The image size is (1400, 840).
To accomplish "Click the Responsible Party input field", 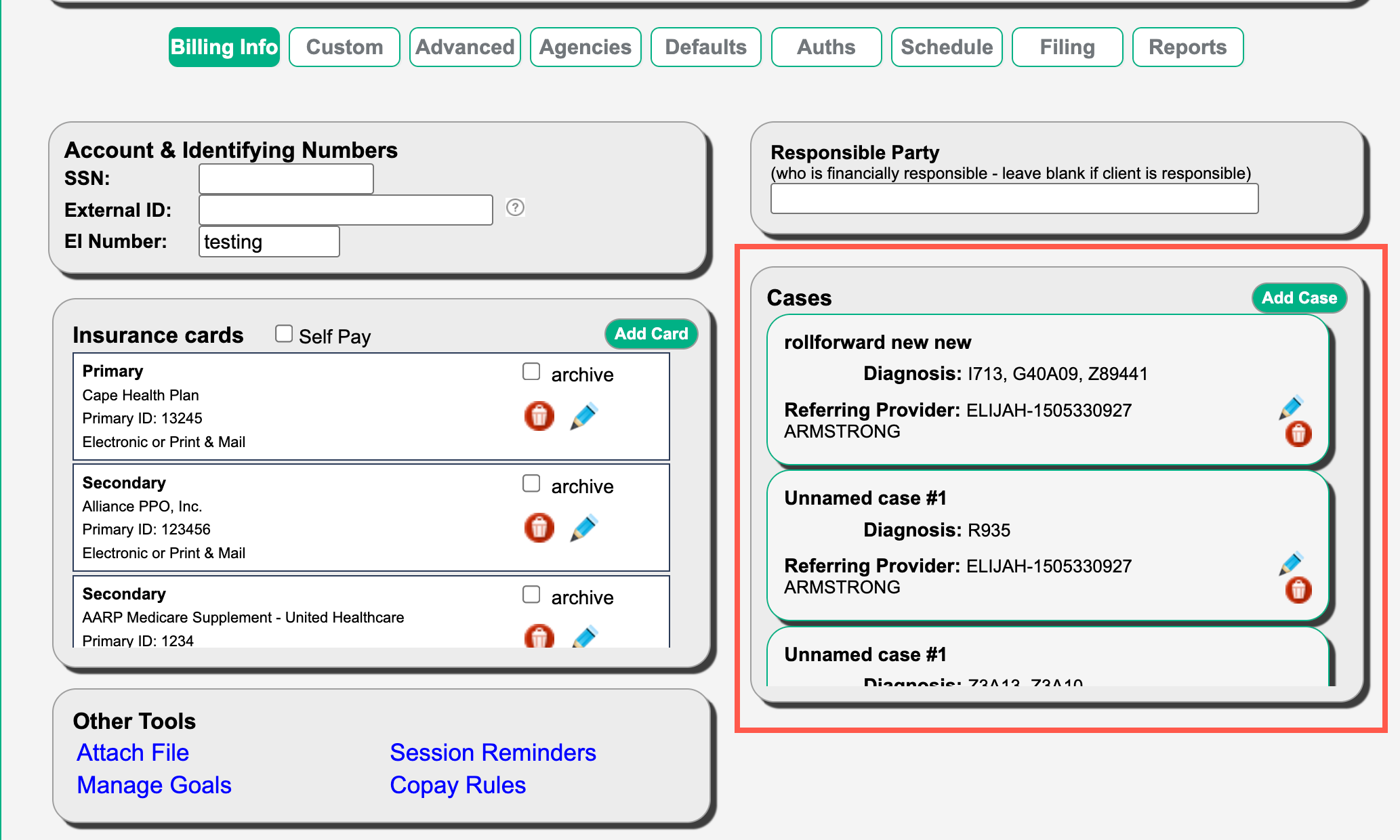I will [1014, 198].
